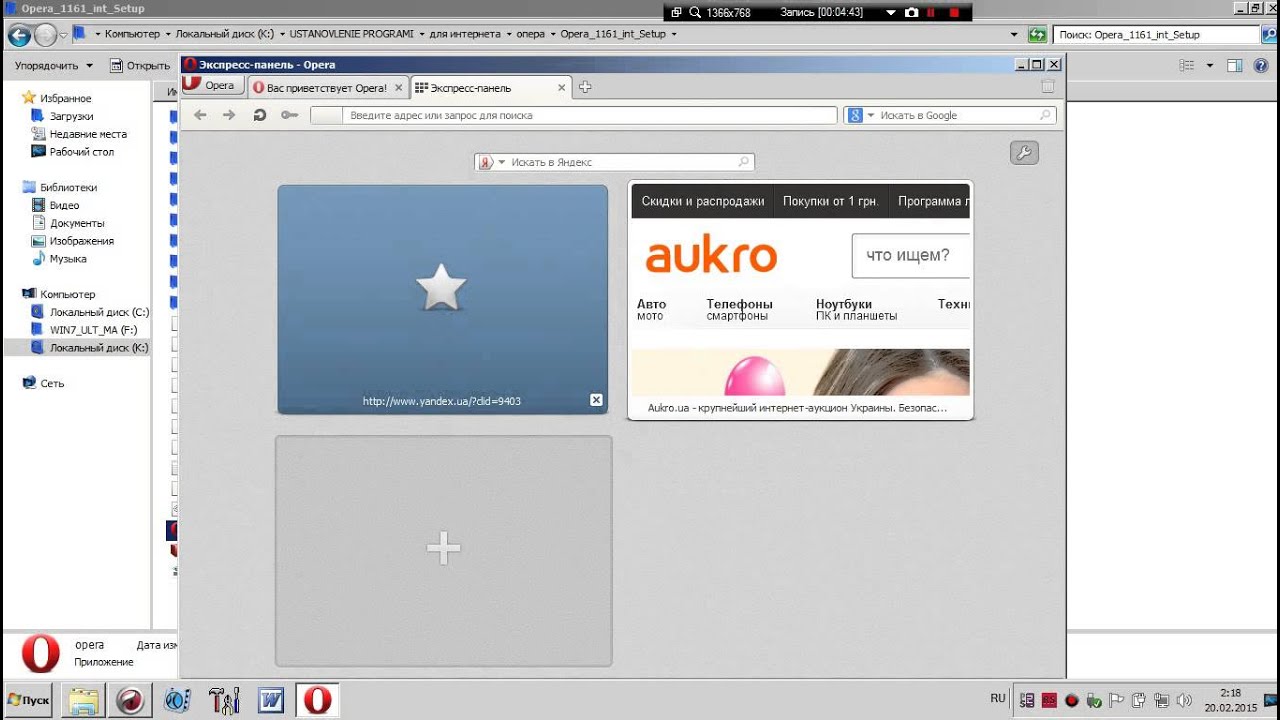Open the Opera main menu button
This screenshot has width=1280, height=720.
pyautogui.click(x=212, y=86)
